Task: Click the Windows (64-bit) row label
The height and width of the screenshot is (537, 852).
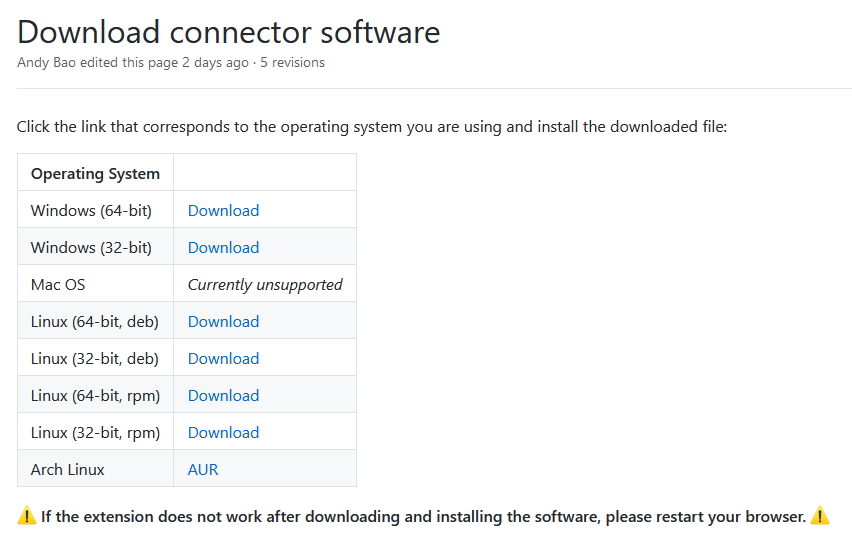Action: point(91,210)
